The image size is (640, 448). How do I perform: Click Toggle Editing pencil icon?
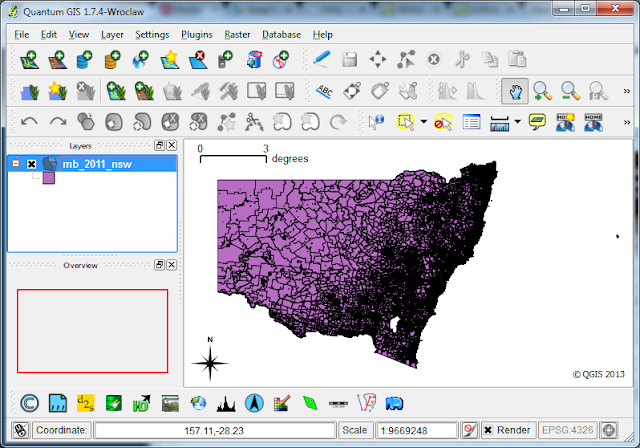[322, 59]
